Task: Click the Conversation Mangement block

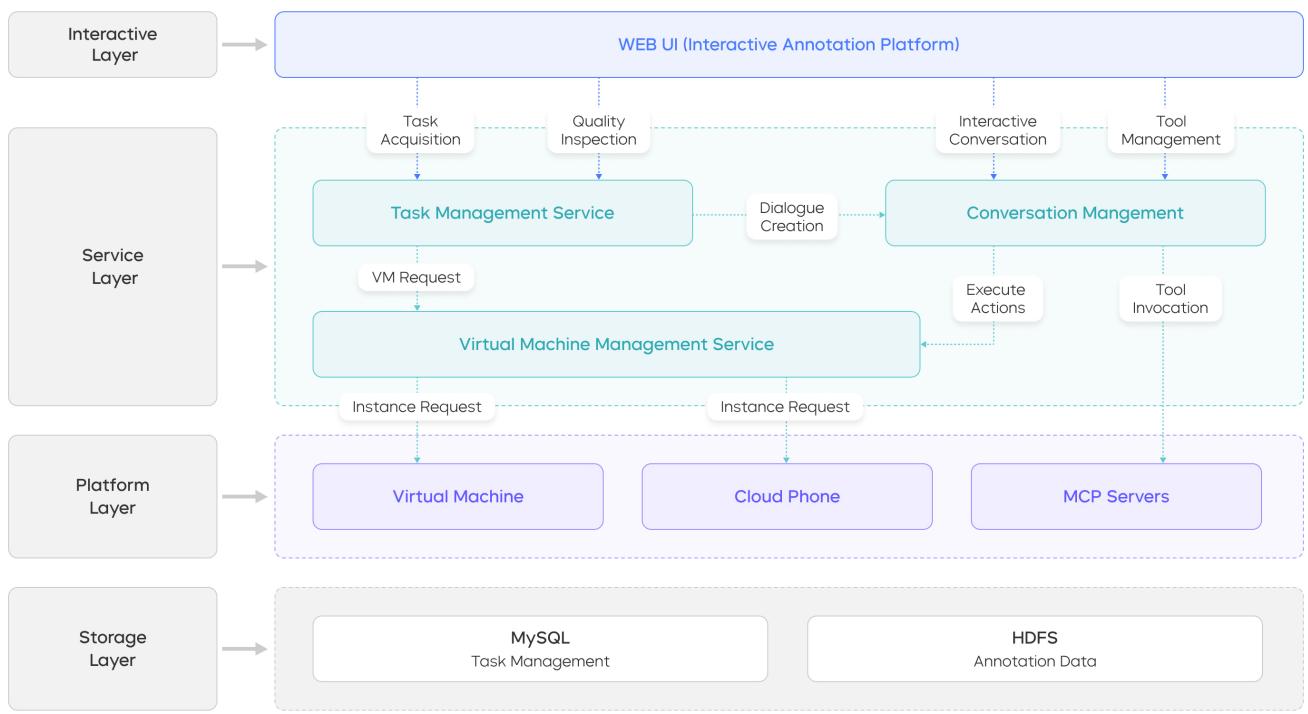Action: 1075,213
